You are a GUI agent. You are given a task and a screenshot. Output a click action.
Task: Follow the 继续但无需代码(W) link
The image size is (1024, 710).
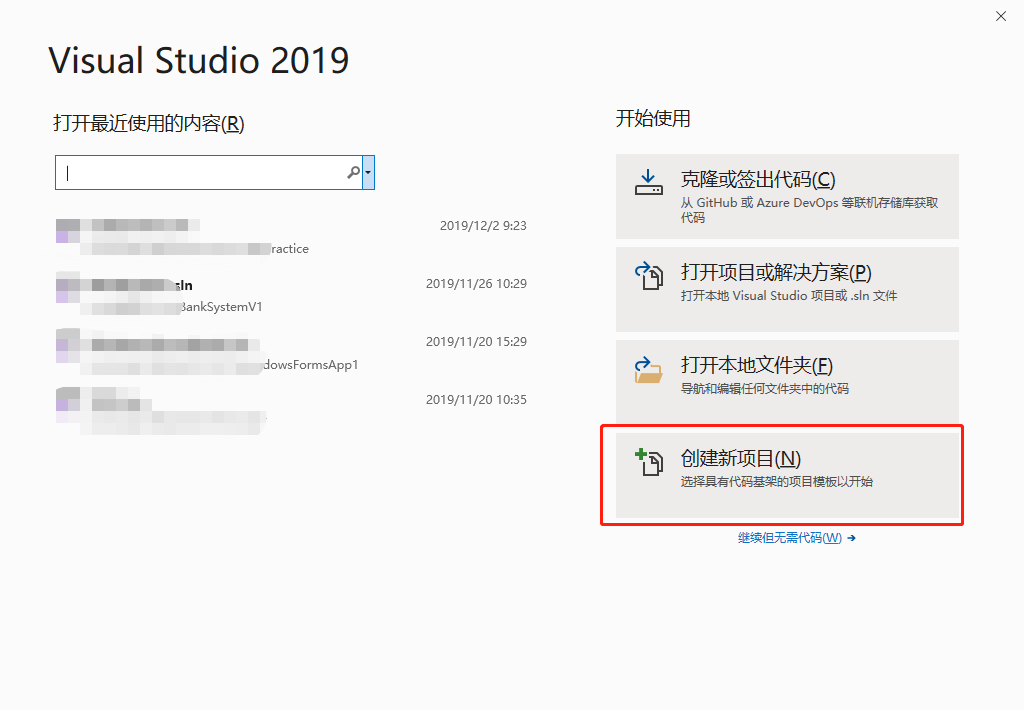click(790, 538)
